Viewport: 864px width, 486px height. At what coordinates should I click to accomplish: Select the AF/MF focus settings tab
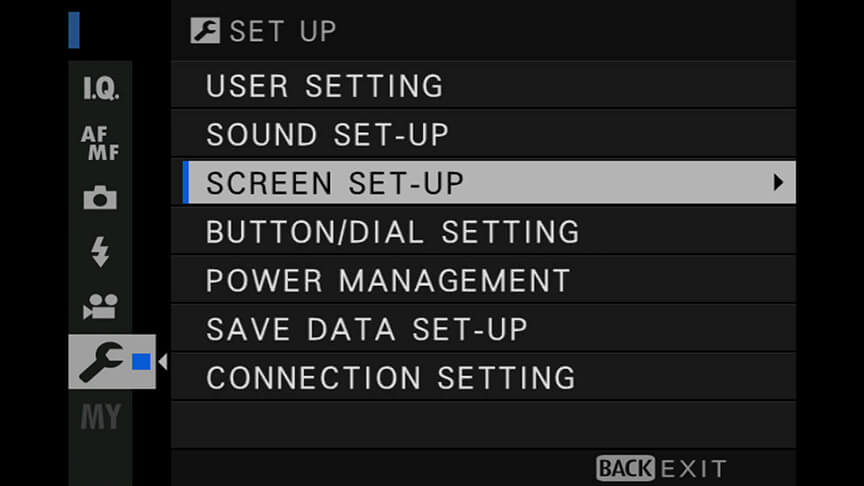click(x=100, y=145)
